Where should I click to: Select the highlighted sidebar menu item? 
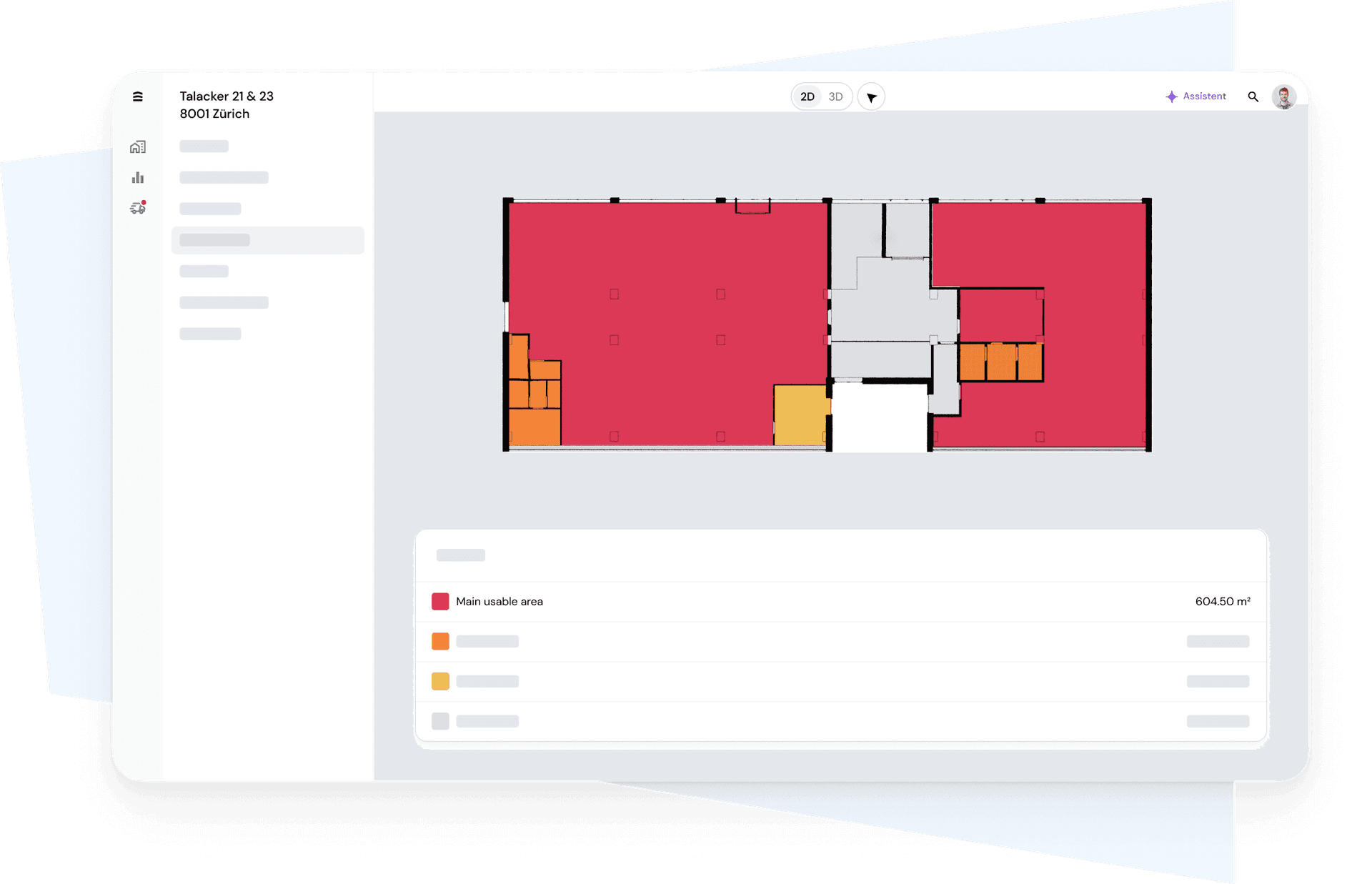(267, 240)
